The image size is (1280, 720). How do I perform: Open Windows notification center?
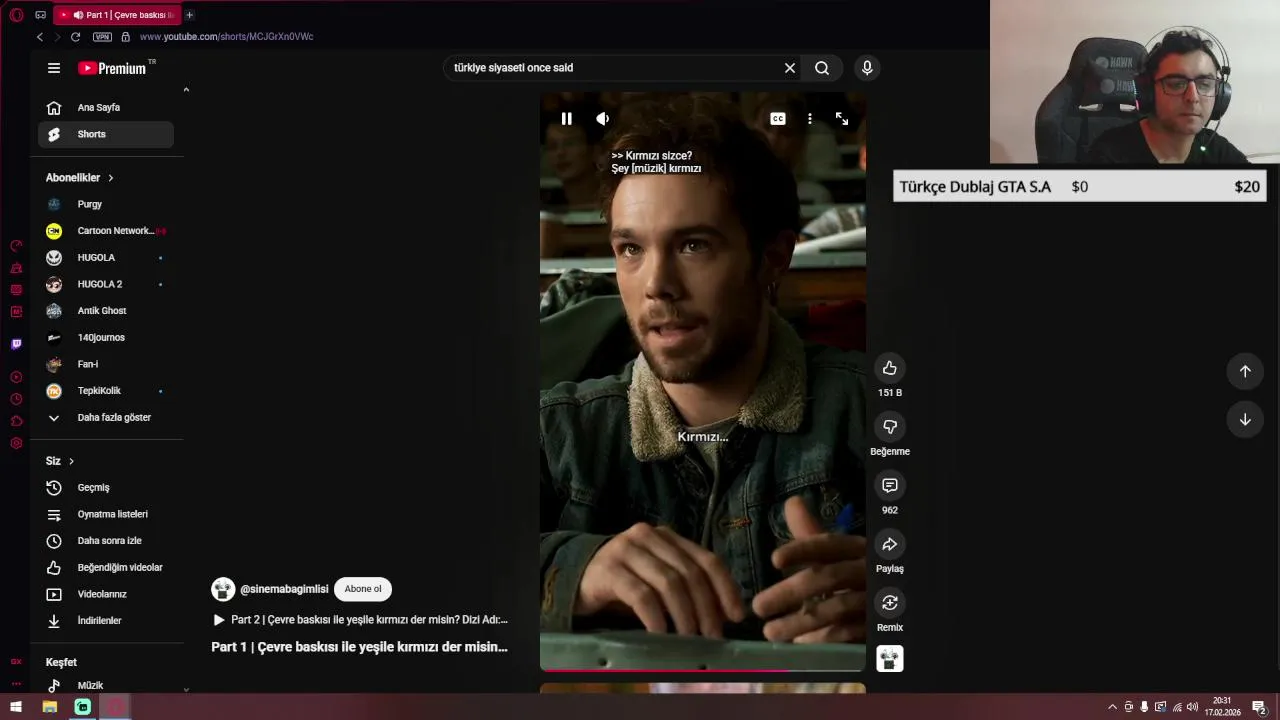click(x=1259, y=707)
